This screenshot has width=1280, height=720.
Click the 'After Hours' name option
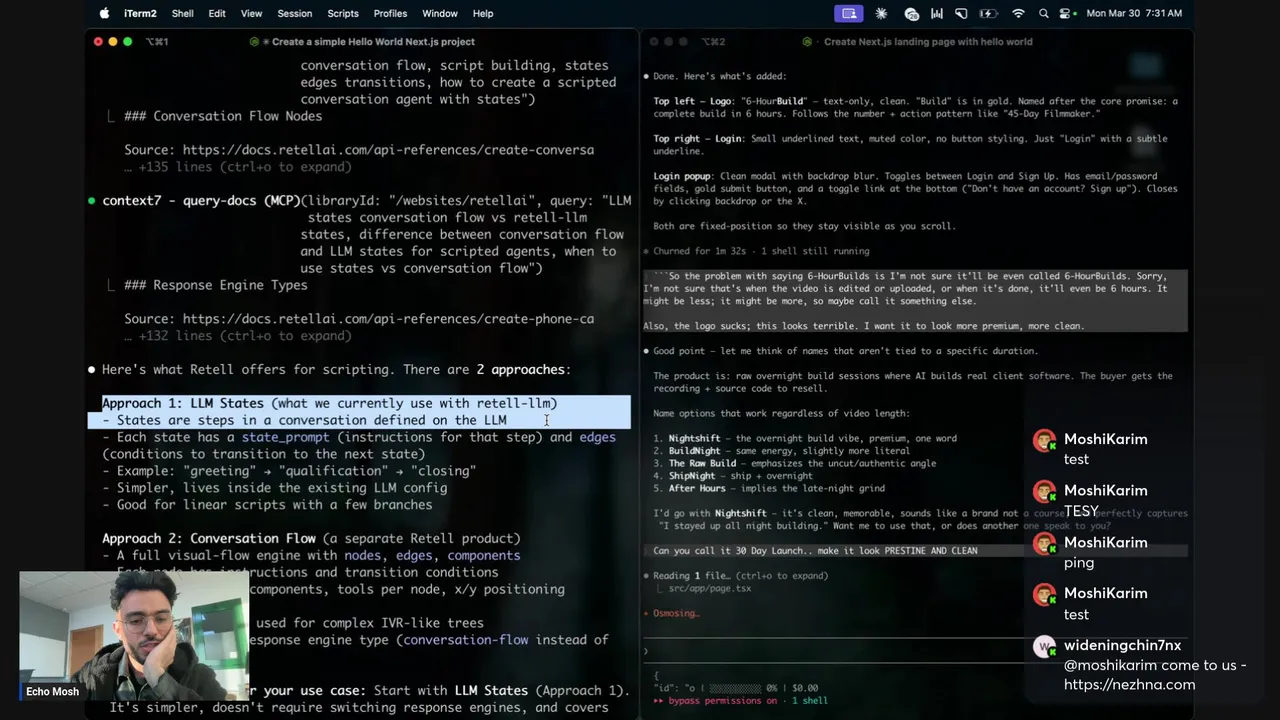[x=699, y=488]
